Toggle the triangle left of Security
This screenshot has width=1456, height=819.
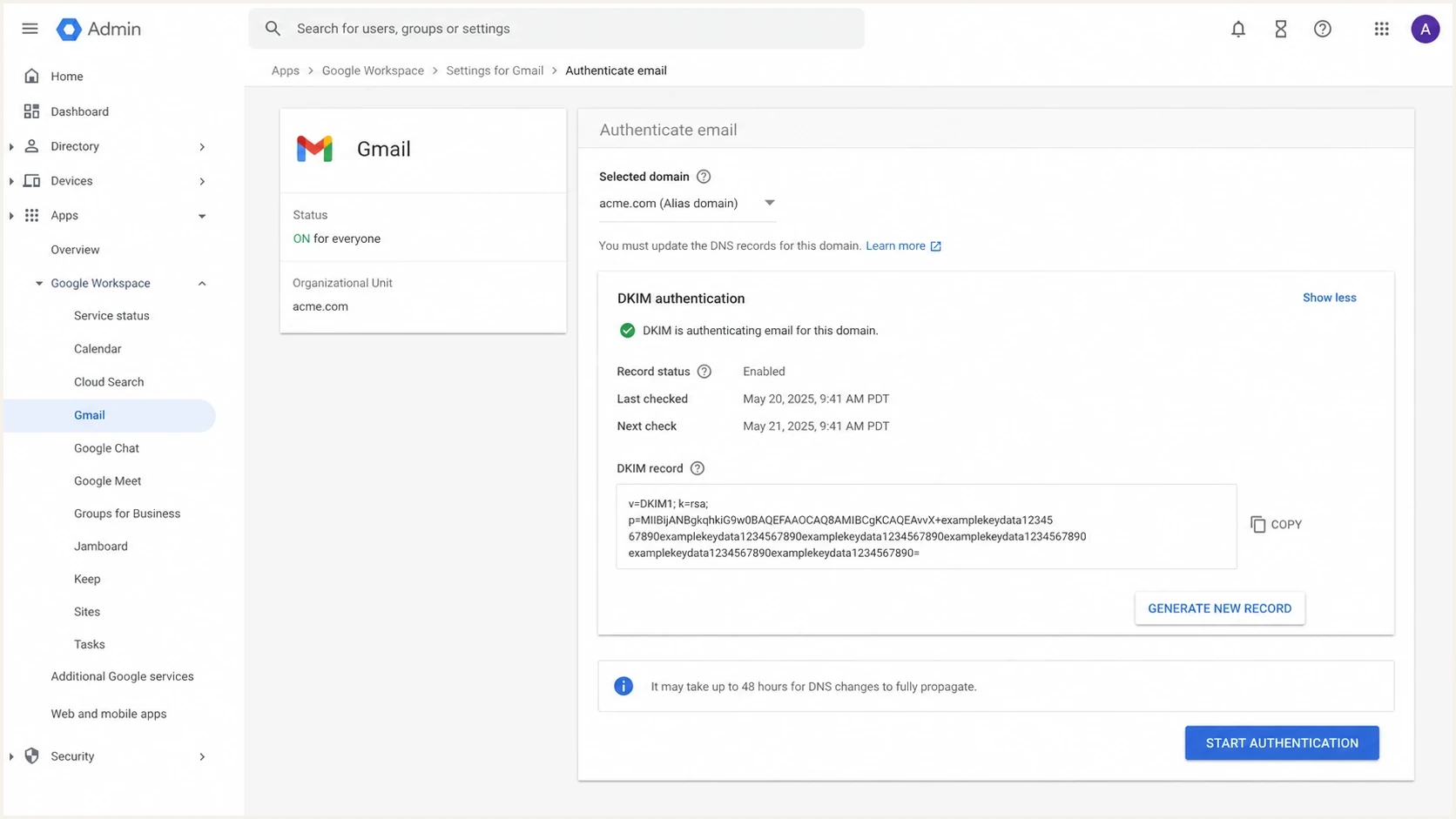(11, 756)
